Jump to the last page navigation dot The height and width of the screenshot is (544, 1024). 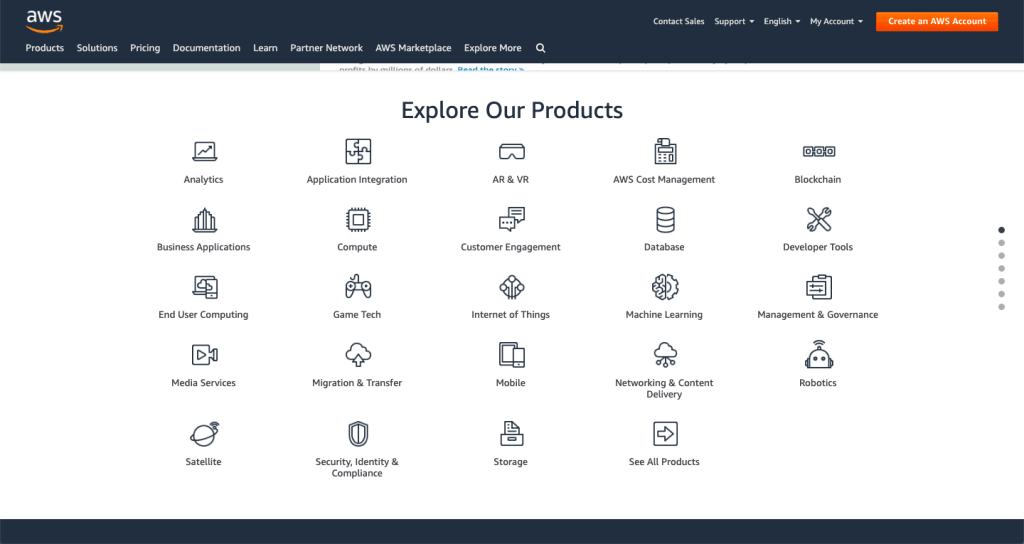point(1001,307)
